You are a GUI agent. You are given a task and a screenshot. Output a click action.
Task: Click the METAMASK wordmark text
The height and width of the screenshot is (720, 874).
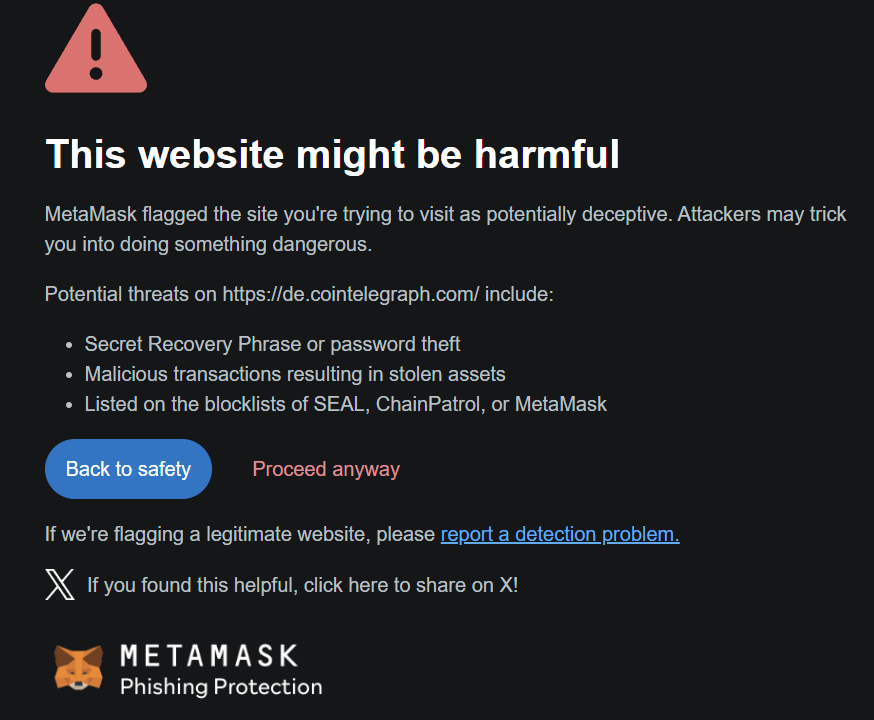pos(209,655)
